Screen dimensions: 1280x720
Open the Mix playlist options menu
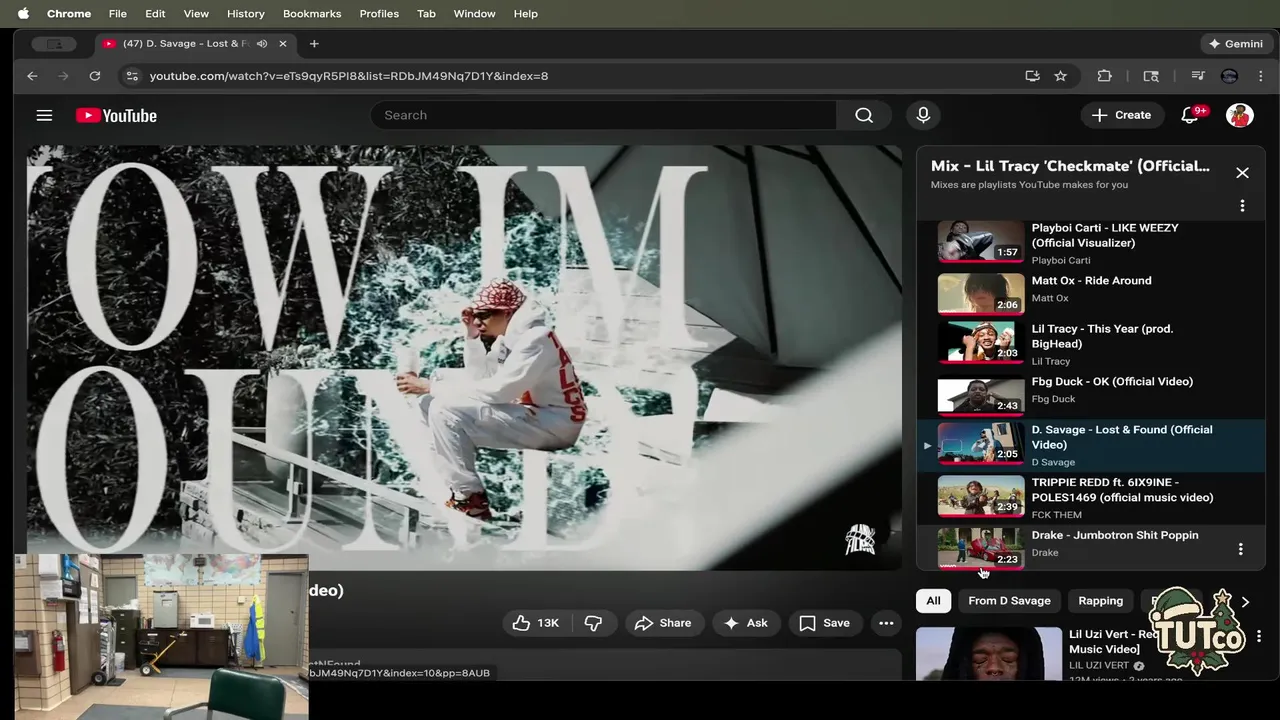tap(1242, 205)
